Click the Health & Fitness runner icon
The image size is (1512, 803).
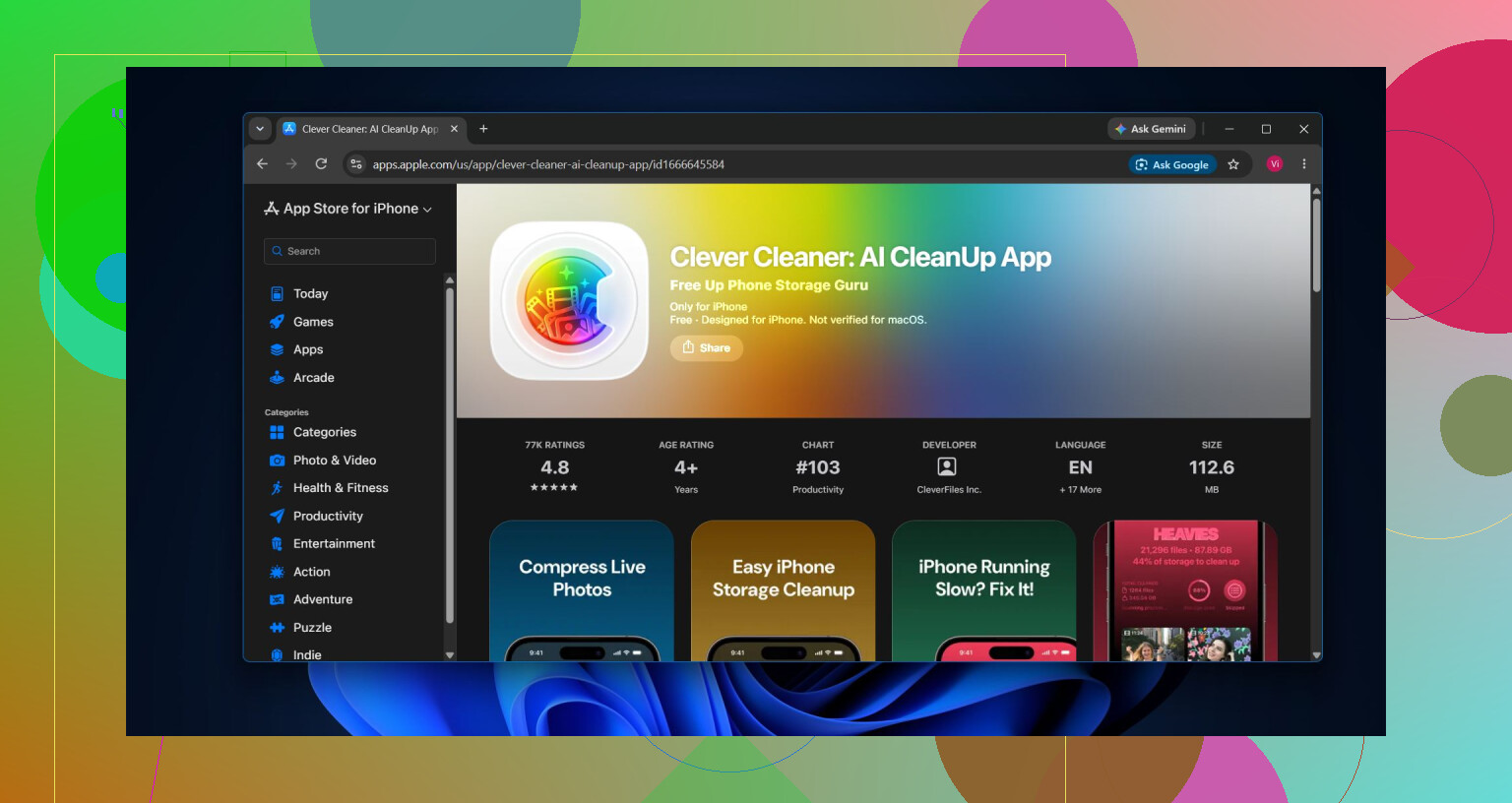click(278, 488)
